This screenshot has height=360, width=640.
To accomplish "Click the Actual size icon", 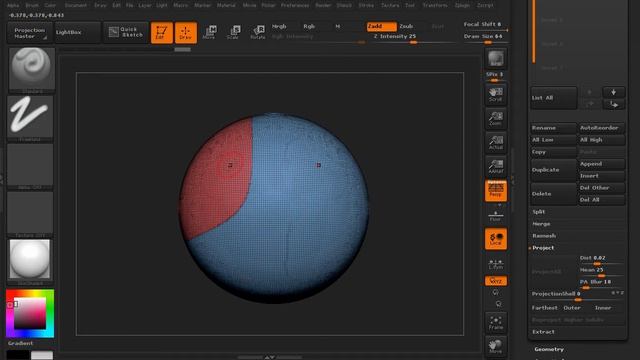I will (x=496, y=142).
